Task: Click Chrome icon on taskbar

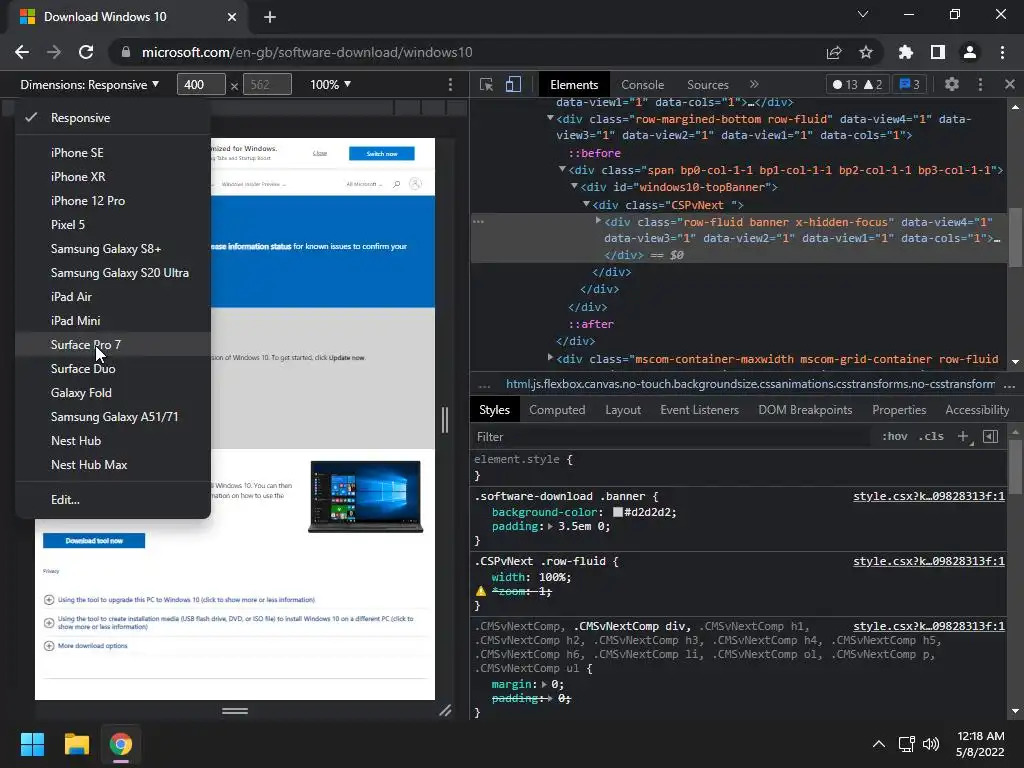Action: [121, 744]
